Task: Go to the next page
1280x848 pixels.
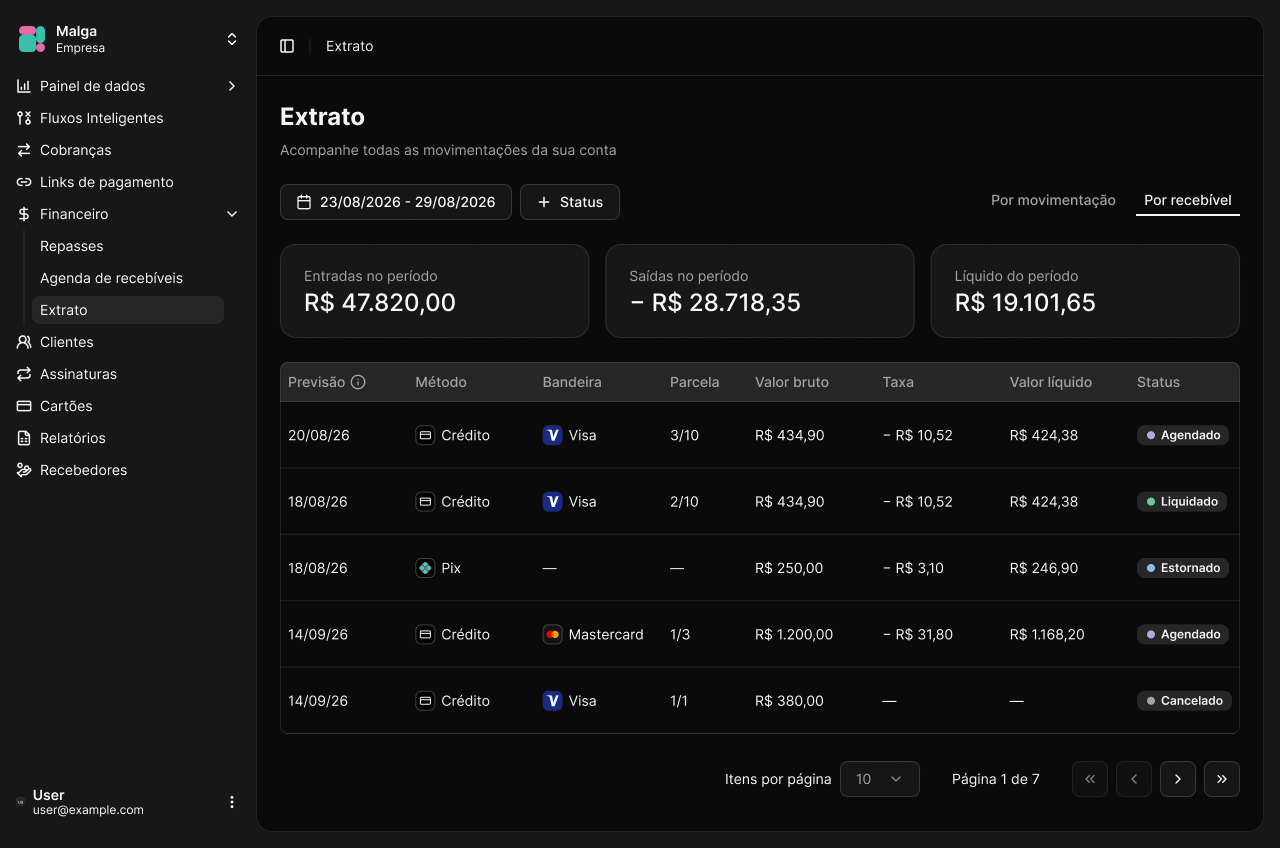Action: coord(1178,779)
